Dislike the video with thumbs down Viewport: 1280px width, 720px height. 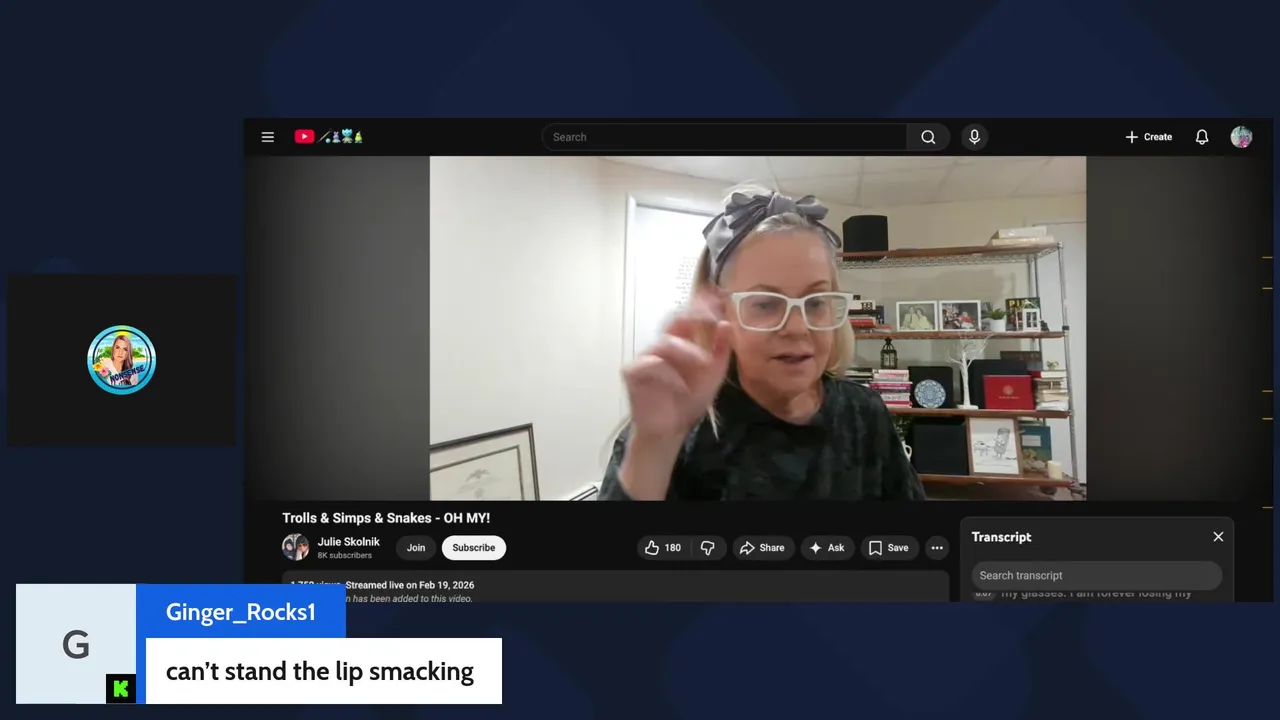click(707, 548)
